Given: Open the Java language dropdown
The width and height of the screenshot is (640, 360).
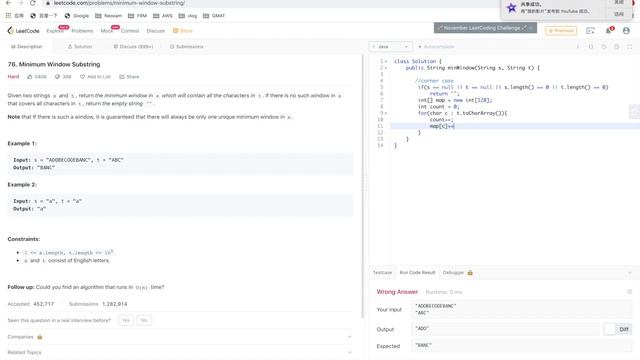Looking at the screenshot, I should coord(391,47).
